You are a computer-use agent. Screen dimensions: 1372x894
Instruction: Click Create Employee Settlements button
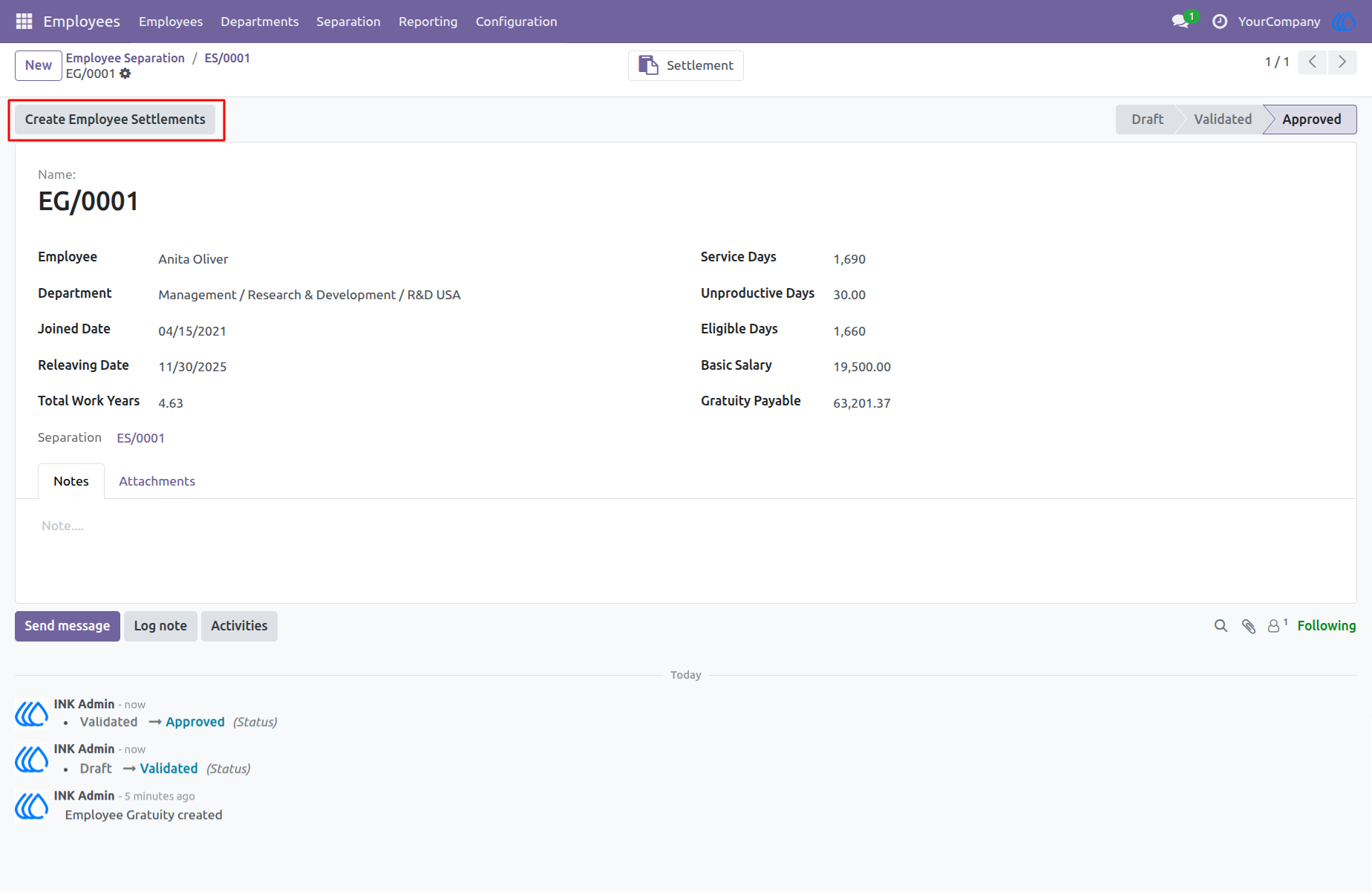[x=115, y=120]
